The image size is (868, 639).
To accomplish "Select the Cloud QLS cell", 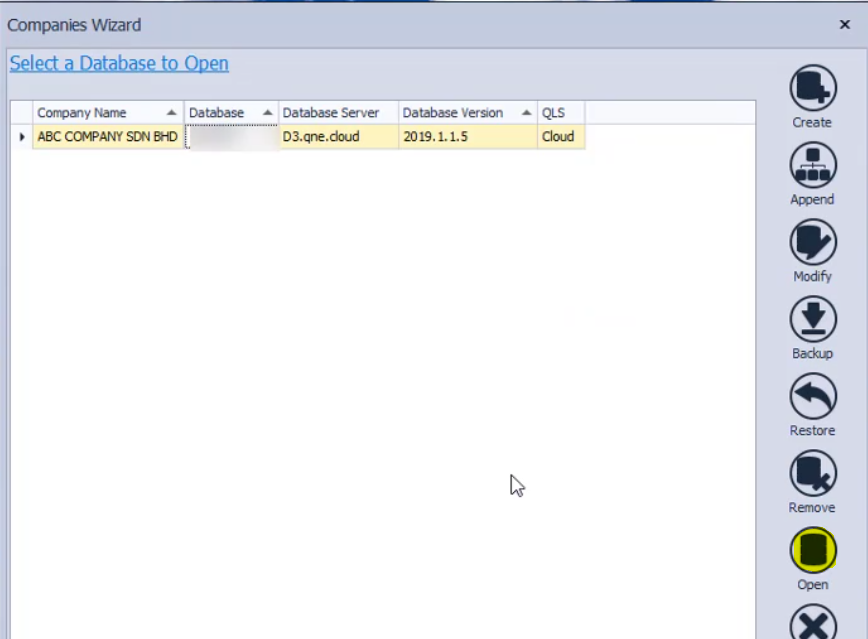I will (561, 136).
